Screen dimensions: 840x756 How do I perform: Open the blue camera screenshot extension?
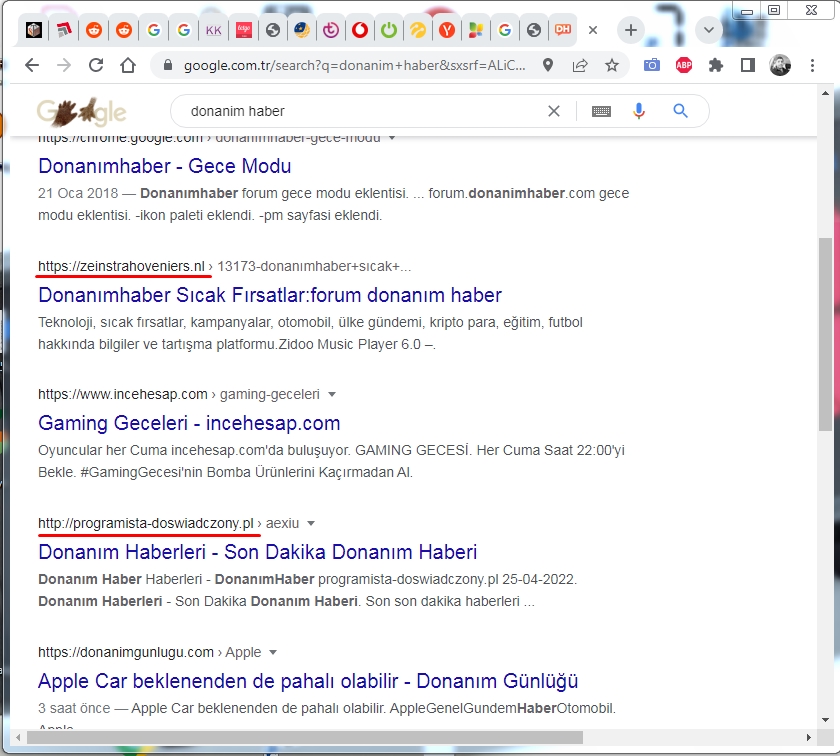point(651,65)
